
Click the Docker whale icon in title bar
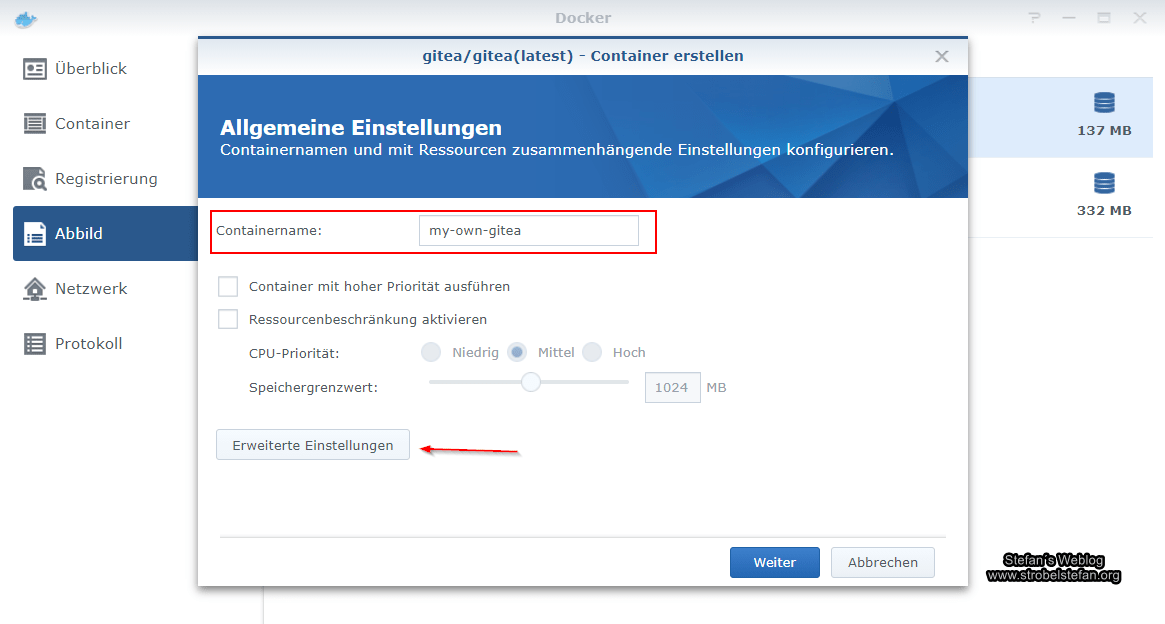tap(27, 18)
